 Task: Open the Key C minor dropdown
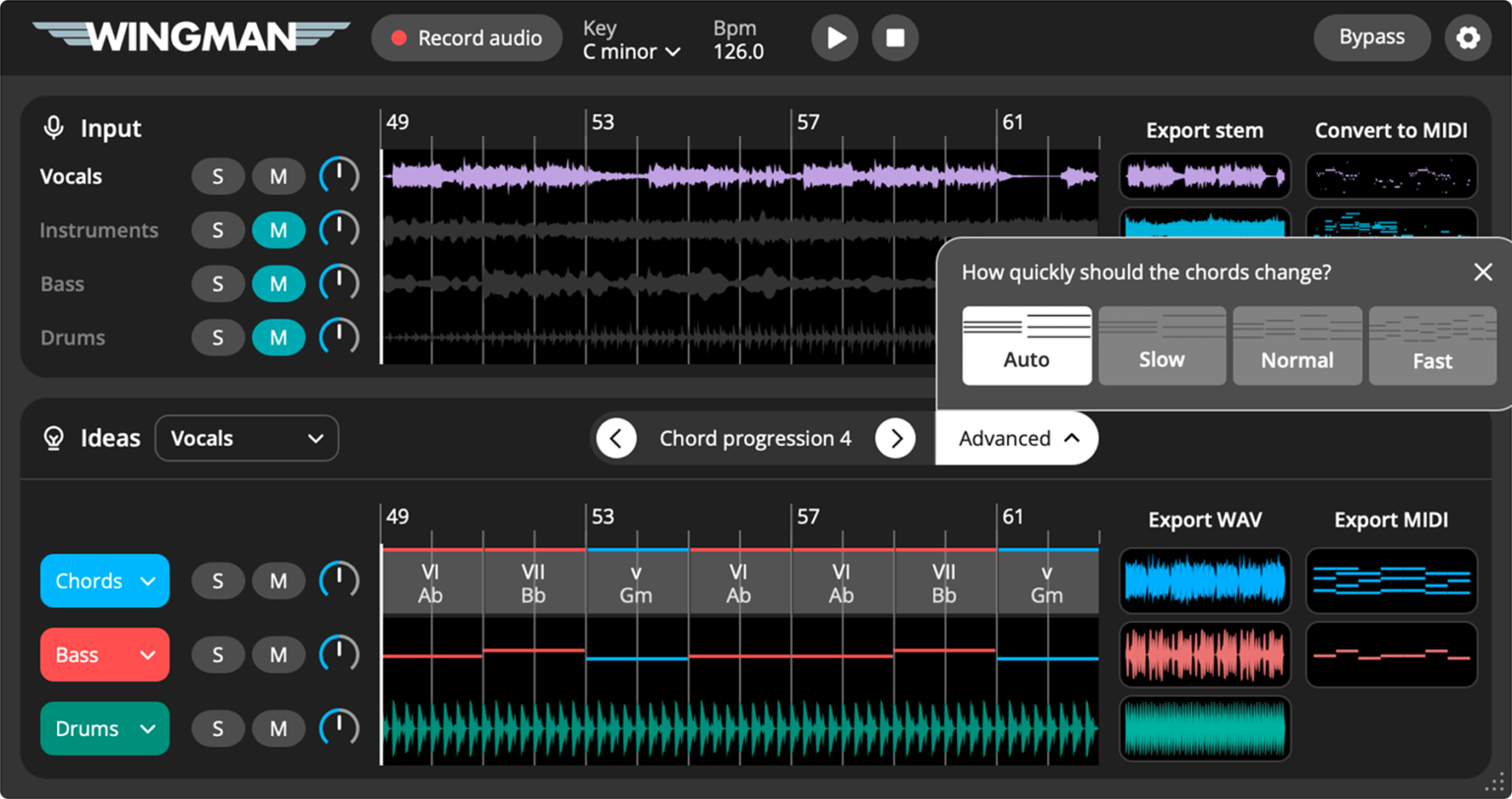coord(631,51)
